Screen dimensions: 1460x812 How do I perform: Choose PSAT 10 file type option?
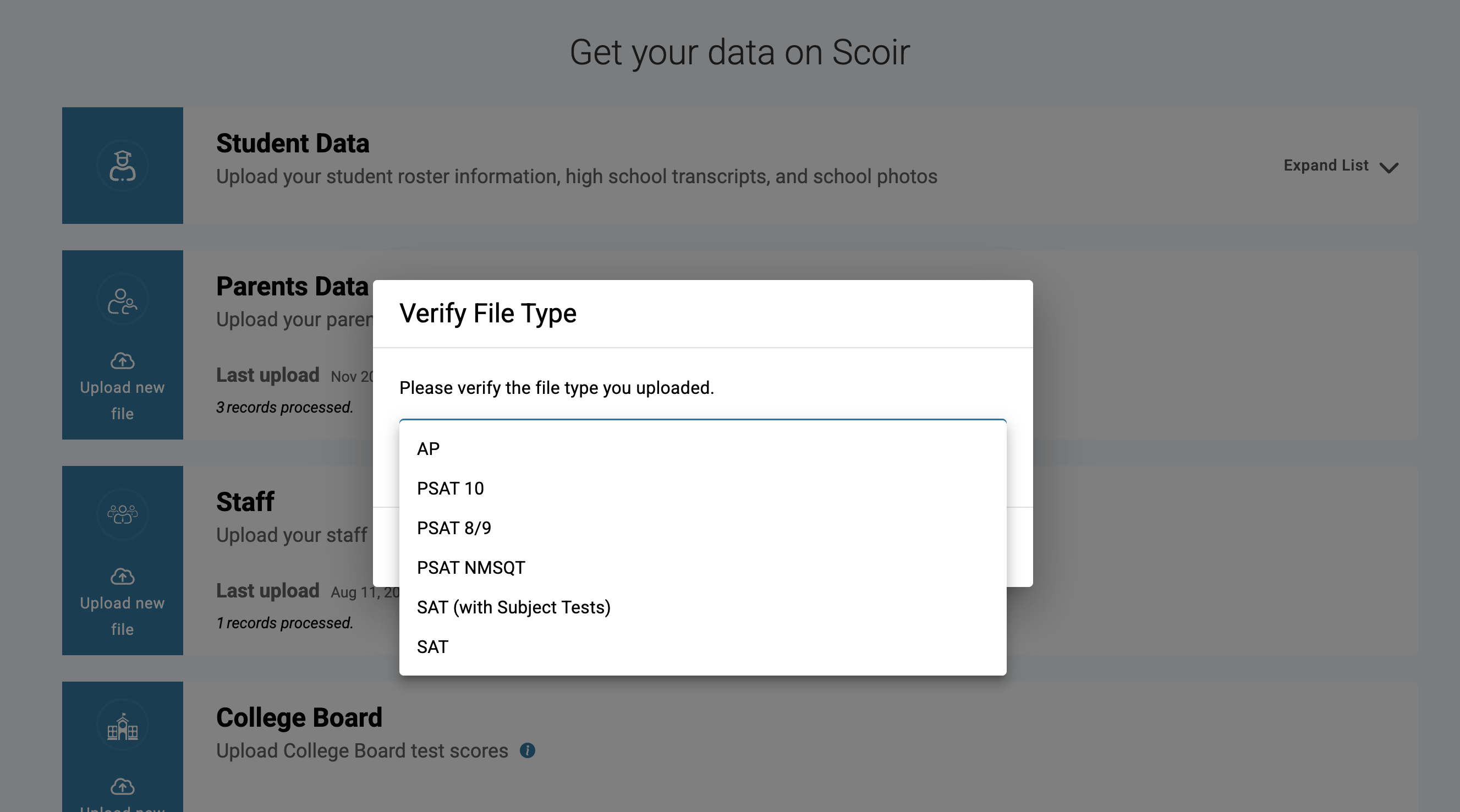451,489
